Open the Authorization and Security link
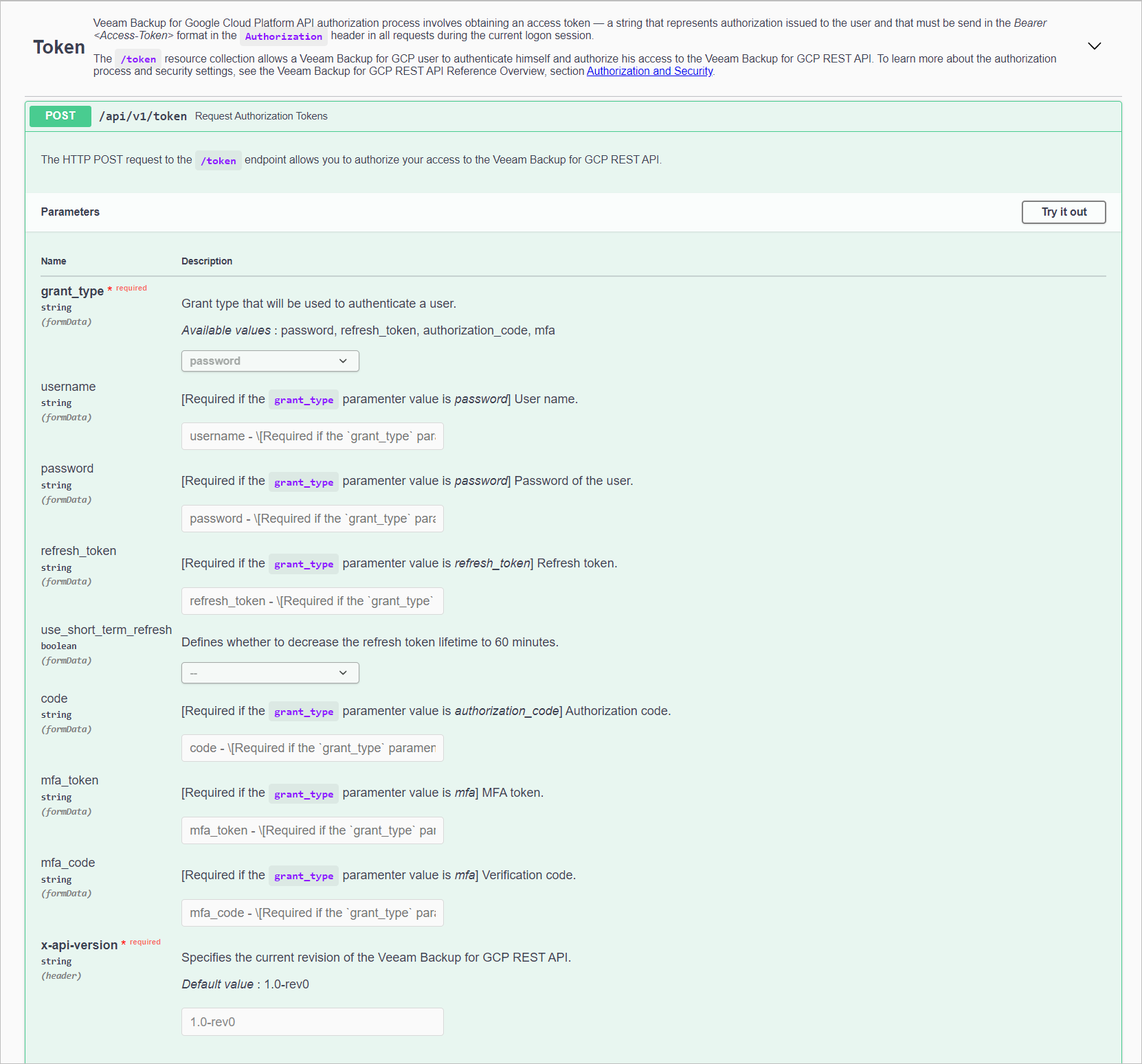The height and width of the screenshot is (1064, 1142). [649, 71]
